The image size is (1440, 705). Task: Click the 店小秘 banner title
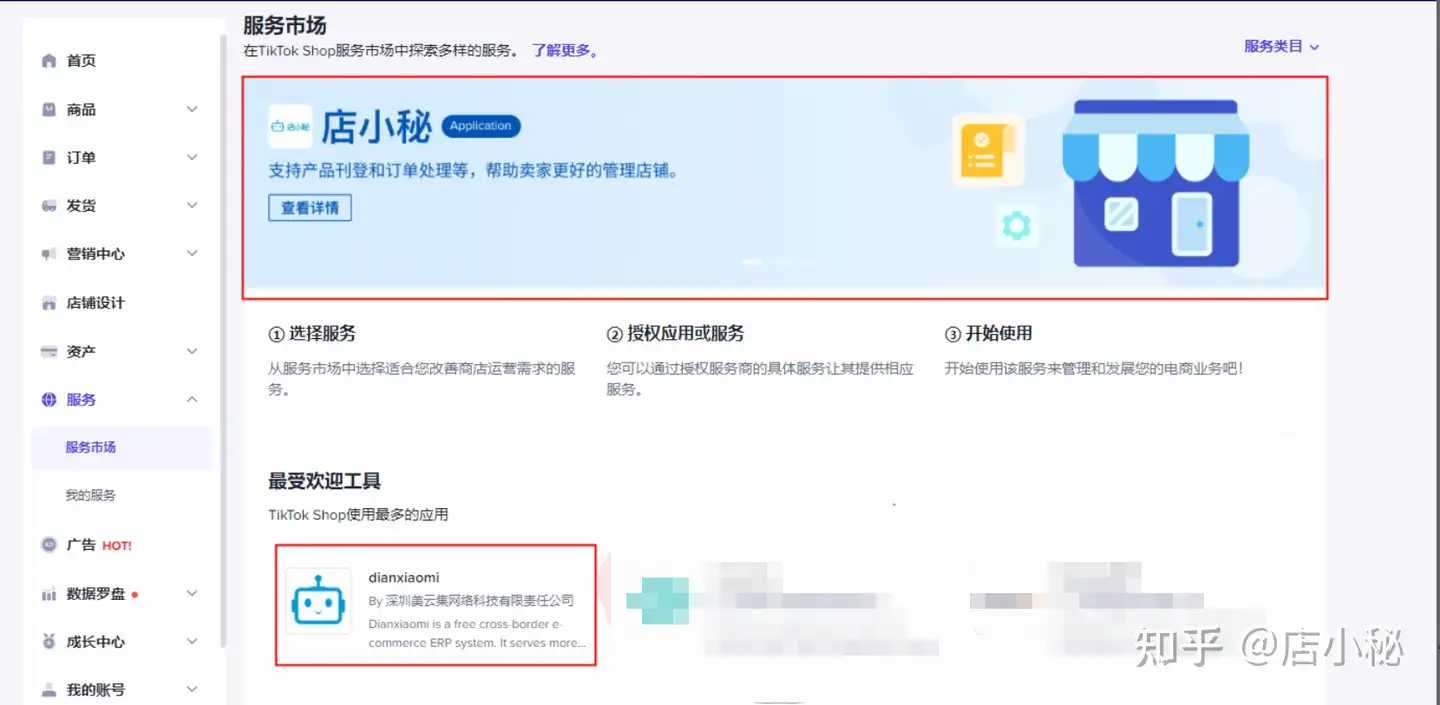click(x=376, y=127)
